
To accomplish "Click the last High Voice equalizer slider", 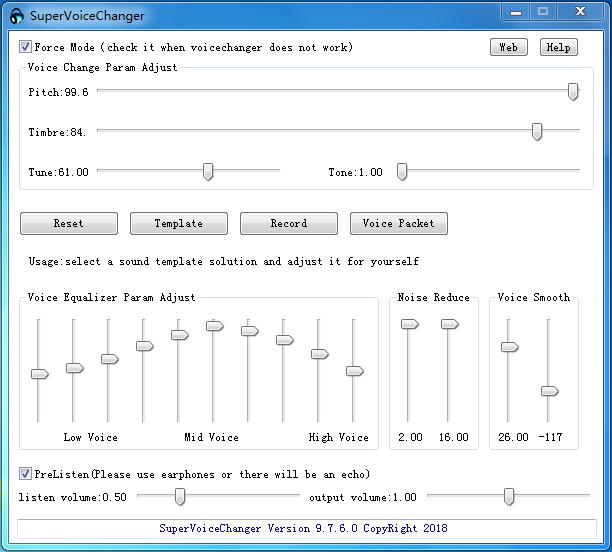I will coord(354,371).
